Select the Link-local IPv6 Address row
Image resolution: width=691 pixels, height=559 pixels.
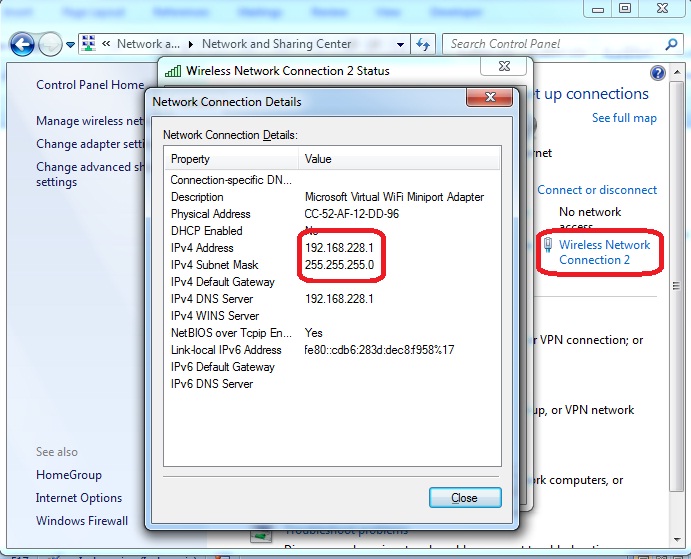point(332,350)
